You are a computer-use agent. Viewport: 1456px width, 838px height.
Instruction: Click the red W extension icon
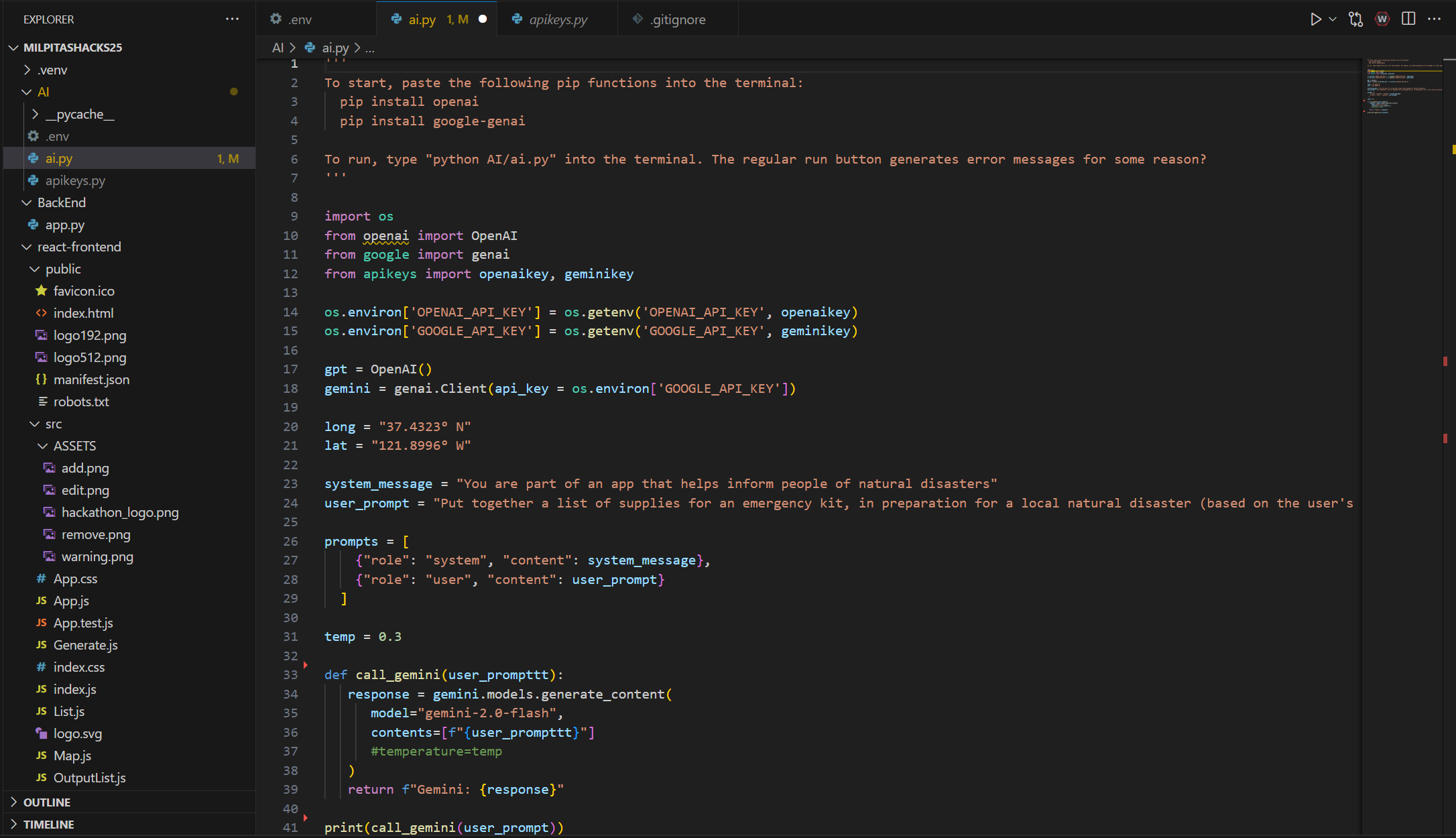[1382, 19]
